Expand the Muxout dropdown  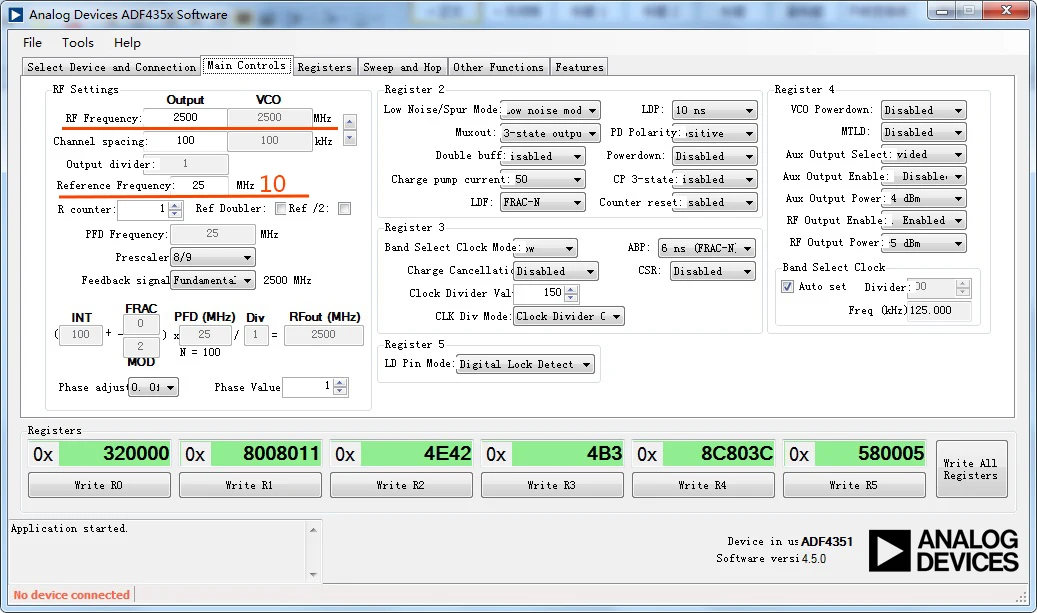coord(551,133)
